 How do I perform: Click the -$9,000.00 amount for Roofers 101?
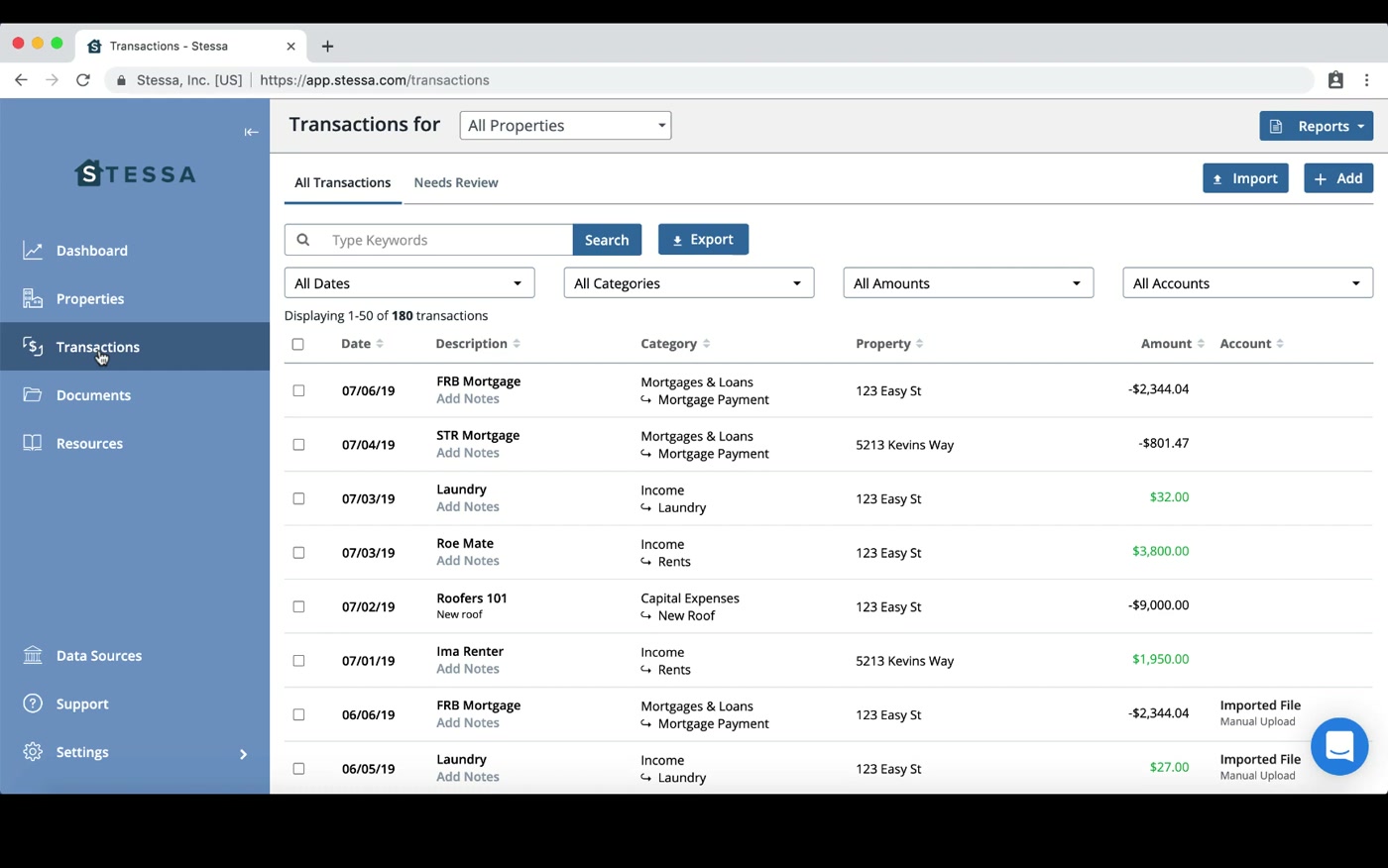[x=1158, y=604]
